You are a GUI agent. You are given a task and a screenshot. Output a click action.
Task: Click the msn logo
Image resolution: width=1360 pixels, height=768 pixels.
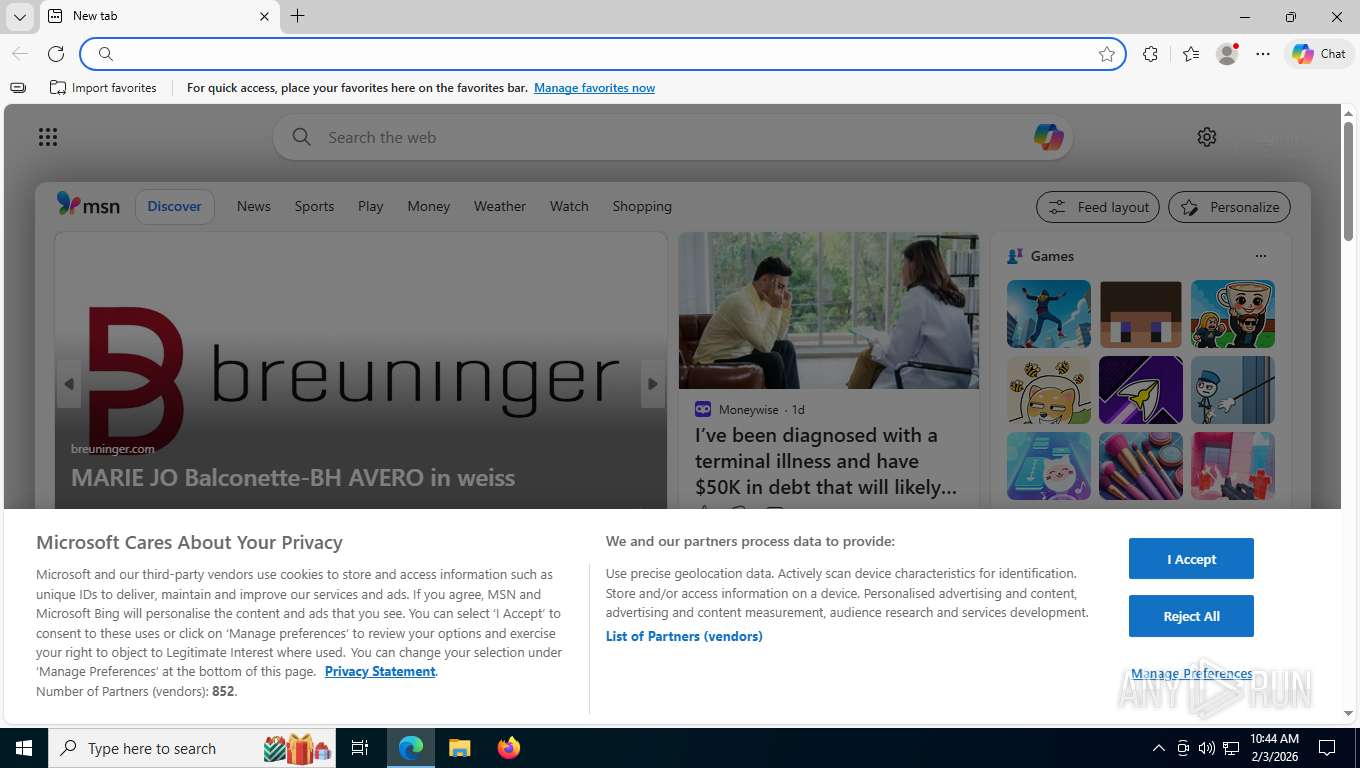[x=88, y=205]
